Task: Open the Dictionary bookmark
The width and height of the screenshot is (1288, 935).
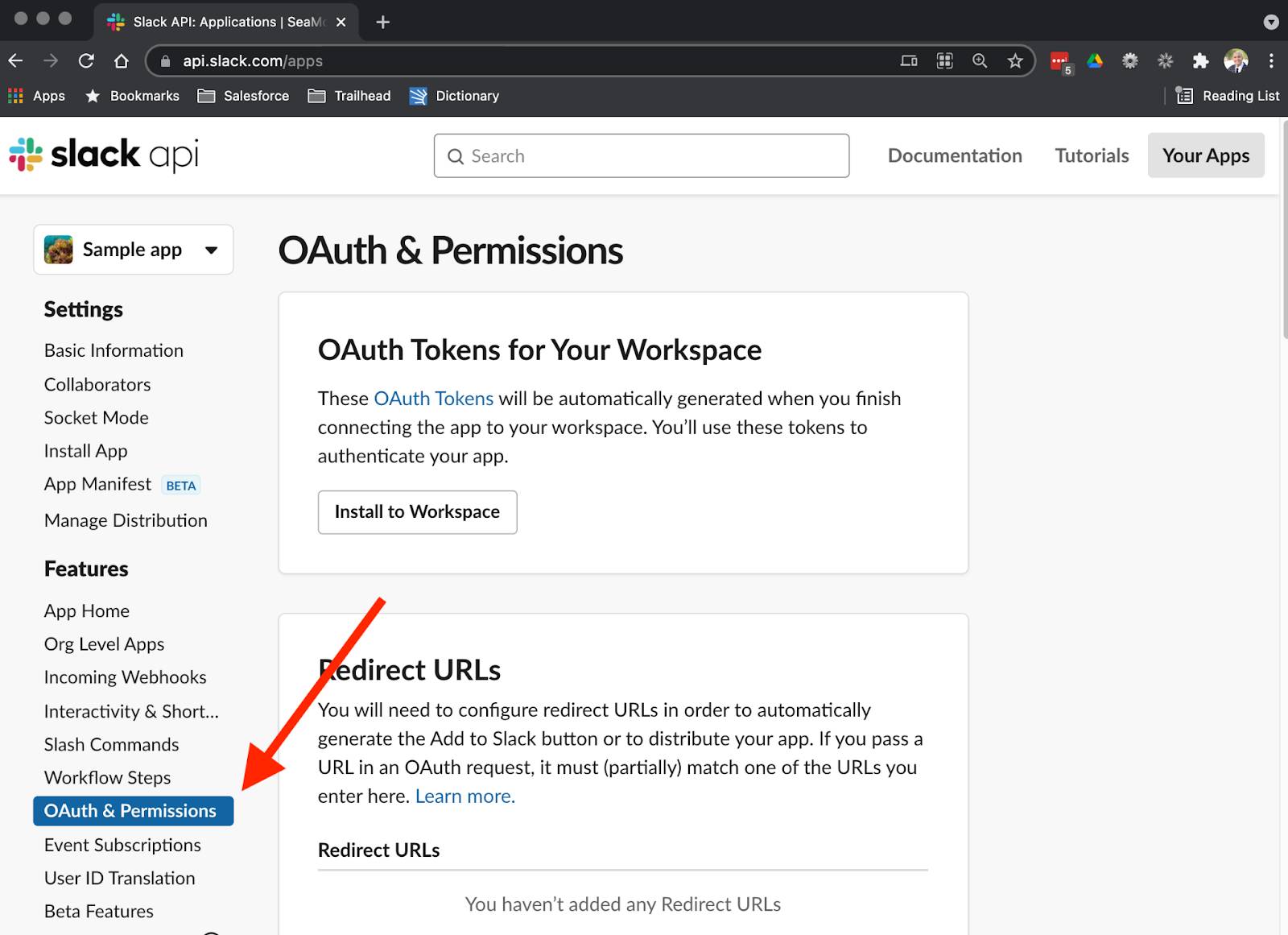Action: pos(454,96)
